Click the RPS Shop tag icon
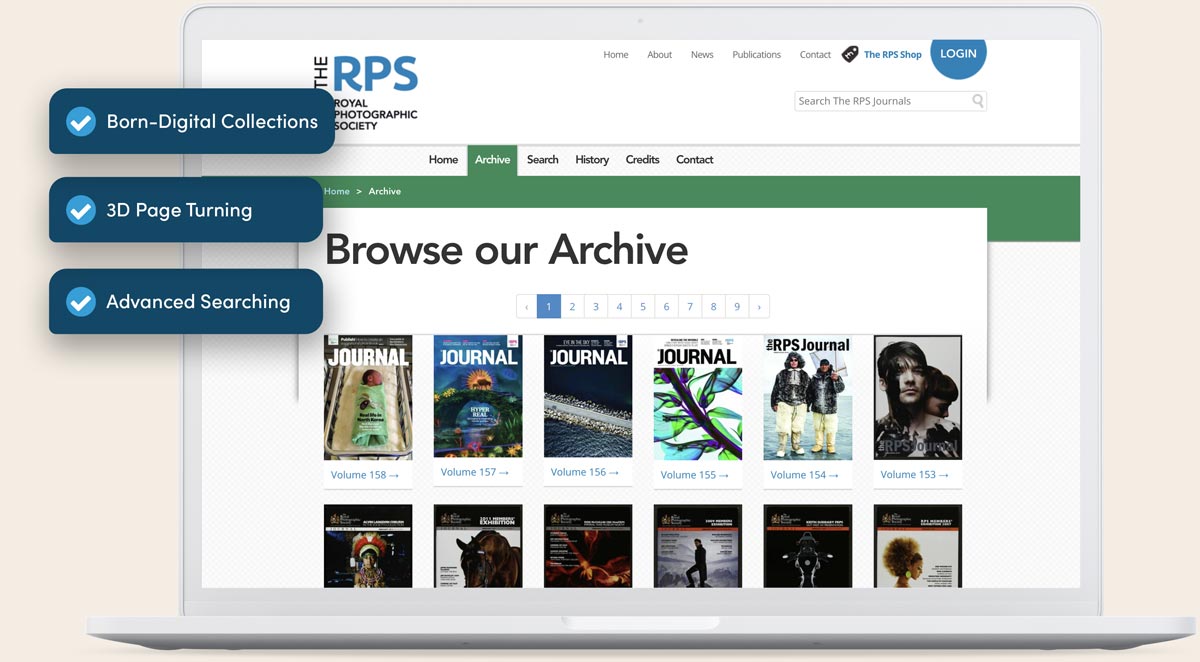Screen dimensions: 1200x662 [x=850, y=54]
